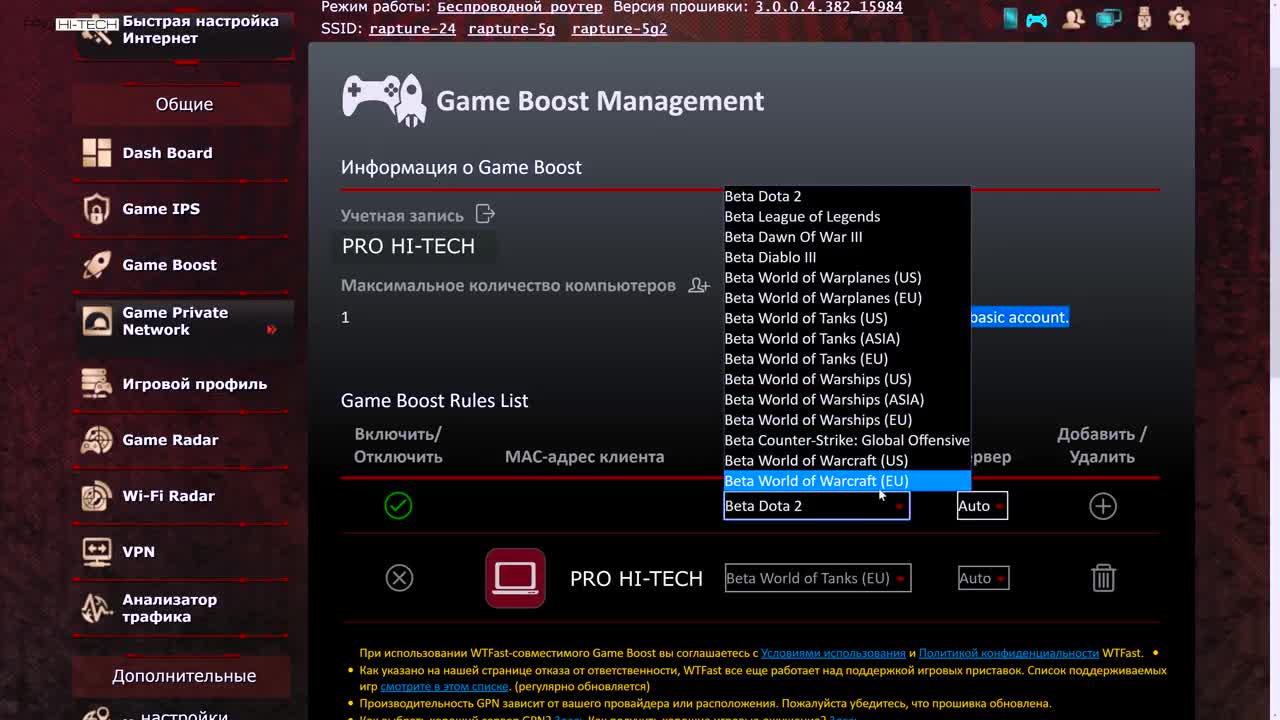Click highlighted 'basic account.' text
The image size is (1280, 720).
point(1019,317)
